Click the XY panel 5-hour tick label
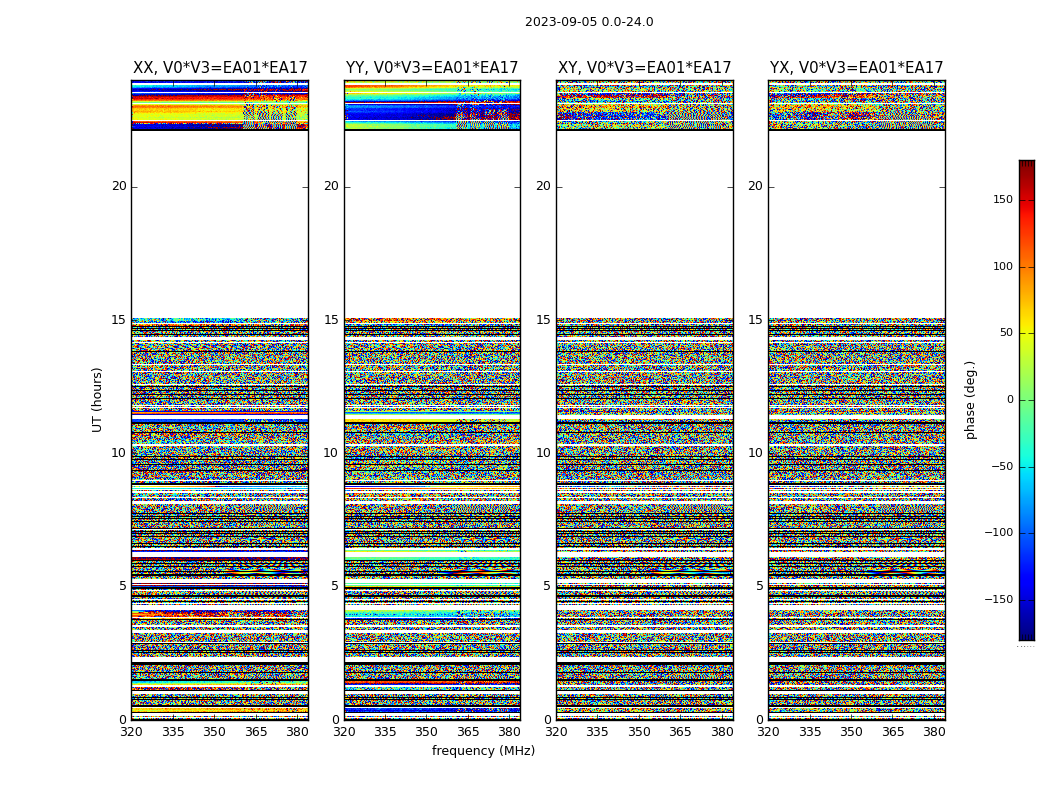The image size is (1050, 800). tap(546, 586)
